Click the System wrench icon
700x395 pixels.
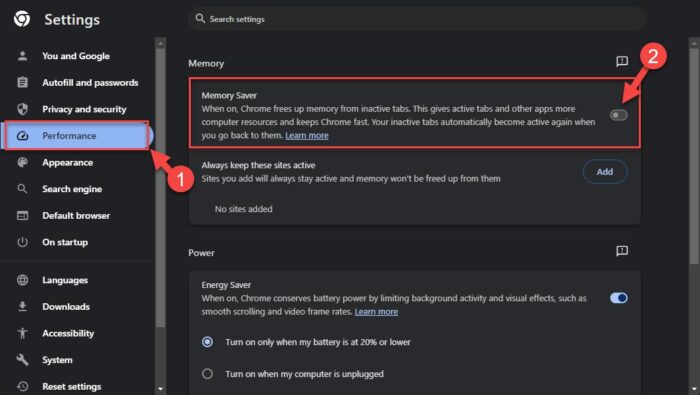(22, 360)
